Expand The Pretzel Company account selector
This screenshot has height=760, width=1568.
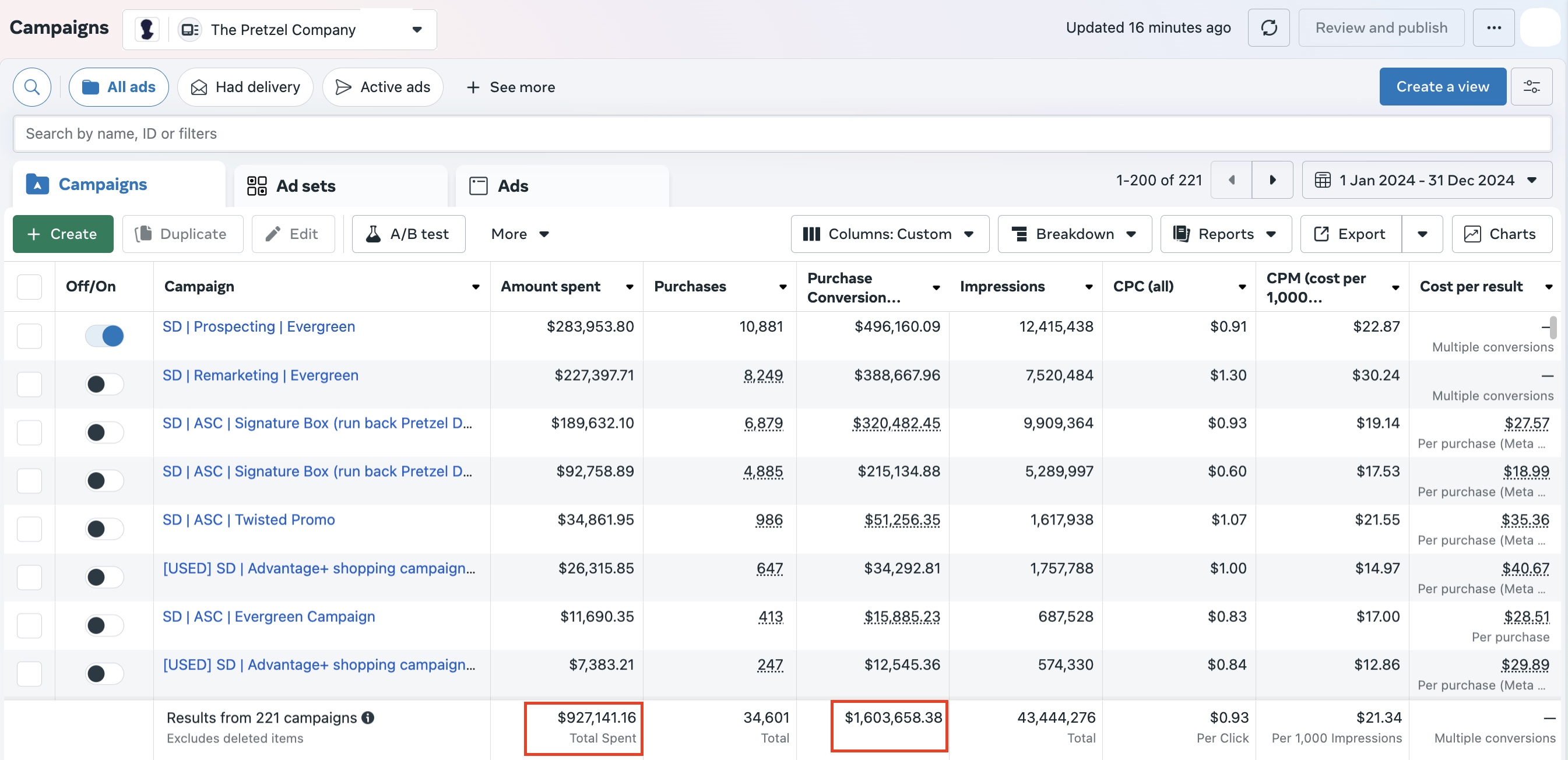click(x=416, y=30)
